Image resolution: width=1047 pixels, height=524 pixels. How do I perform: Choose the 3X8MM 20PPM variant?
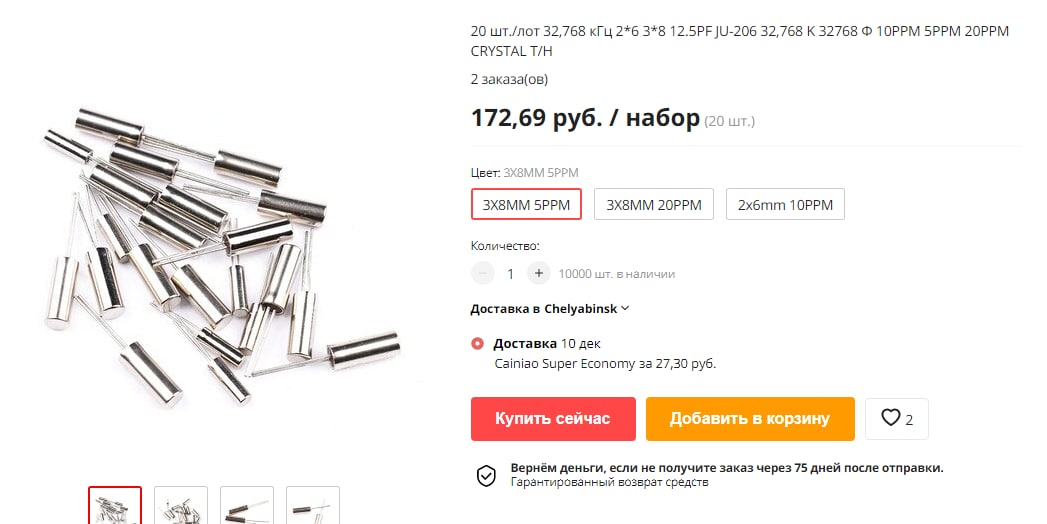(654, 204)
